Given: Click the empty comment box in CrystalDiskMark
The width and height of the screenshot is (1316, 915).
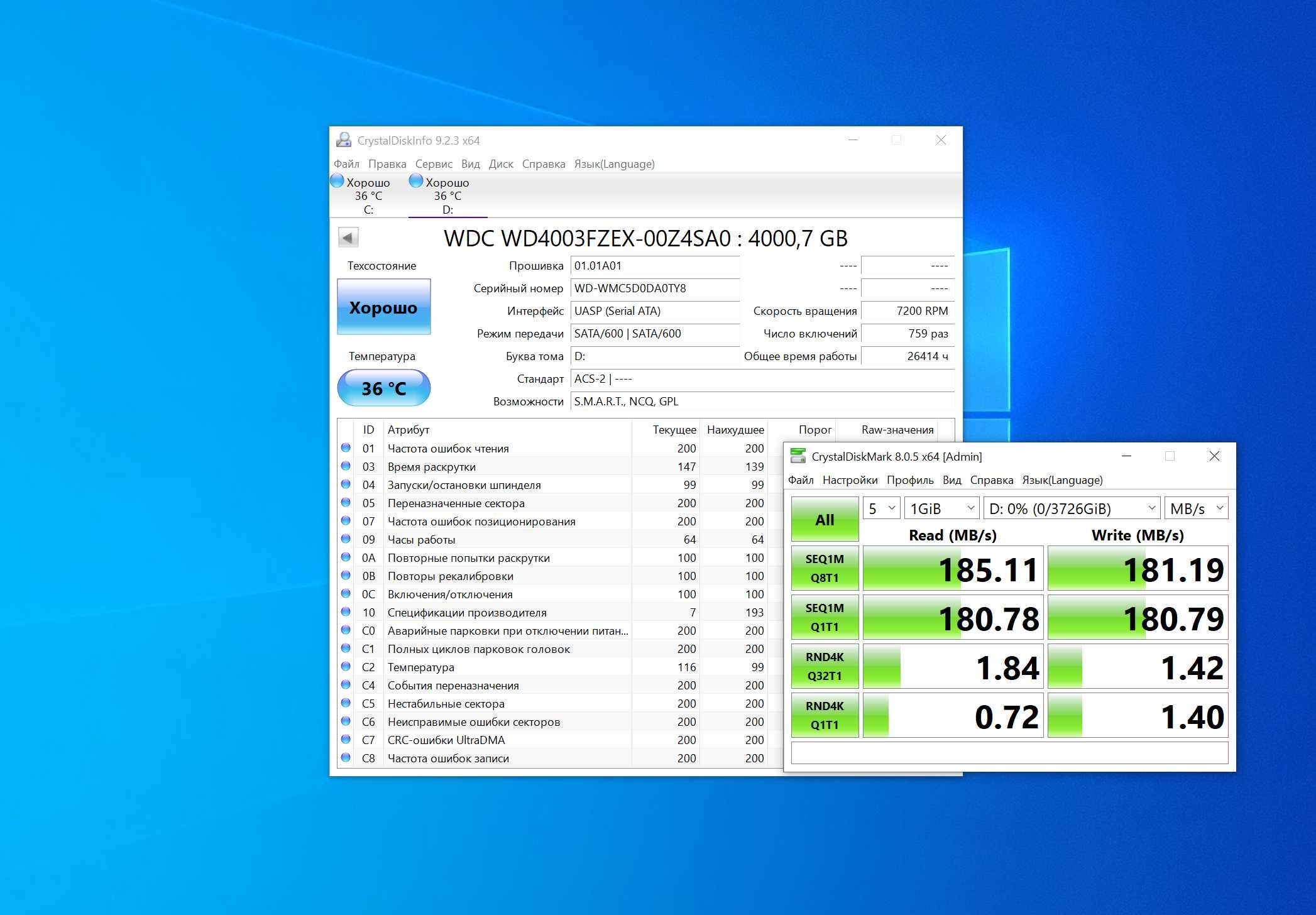Looking at the screenshot, I should point(1009,753).
